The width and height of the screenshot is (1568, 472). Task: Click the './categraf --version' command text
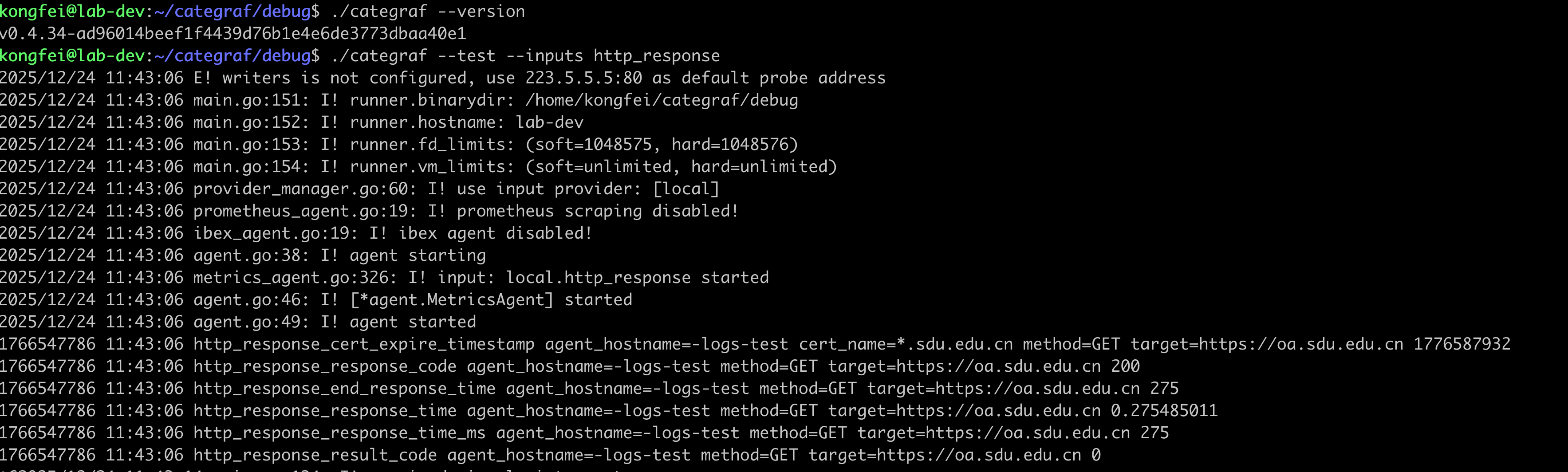click(427, 12)
